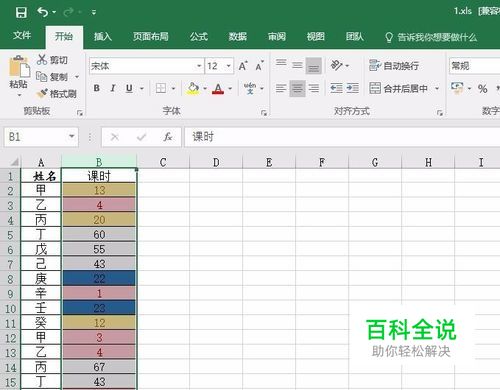Open the 宋体 font name dropdown

point(199,66)
